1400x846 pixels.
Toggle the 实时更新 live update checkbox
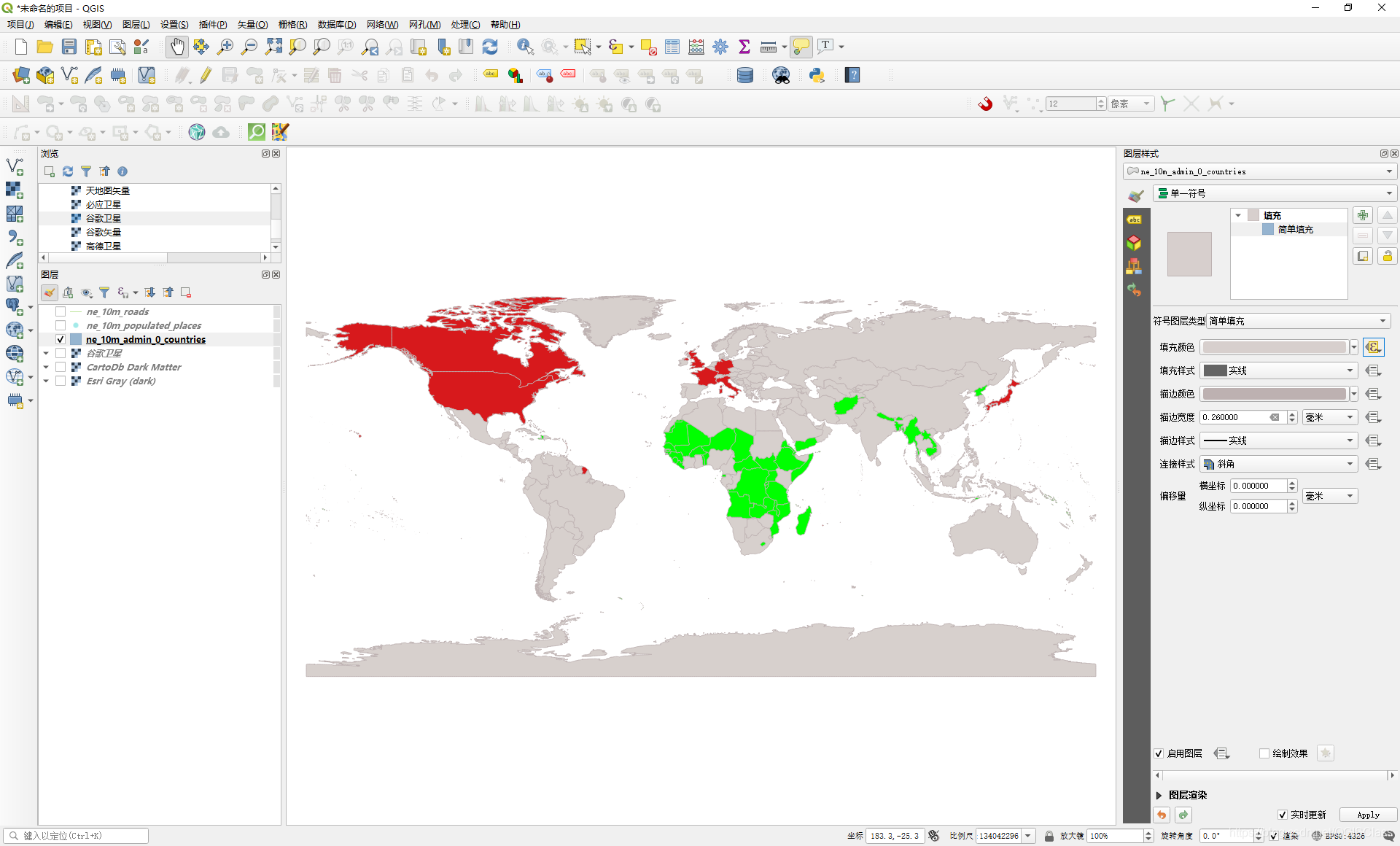[1283, 815]
